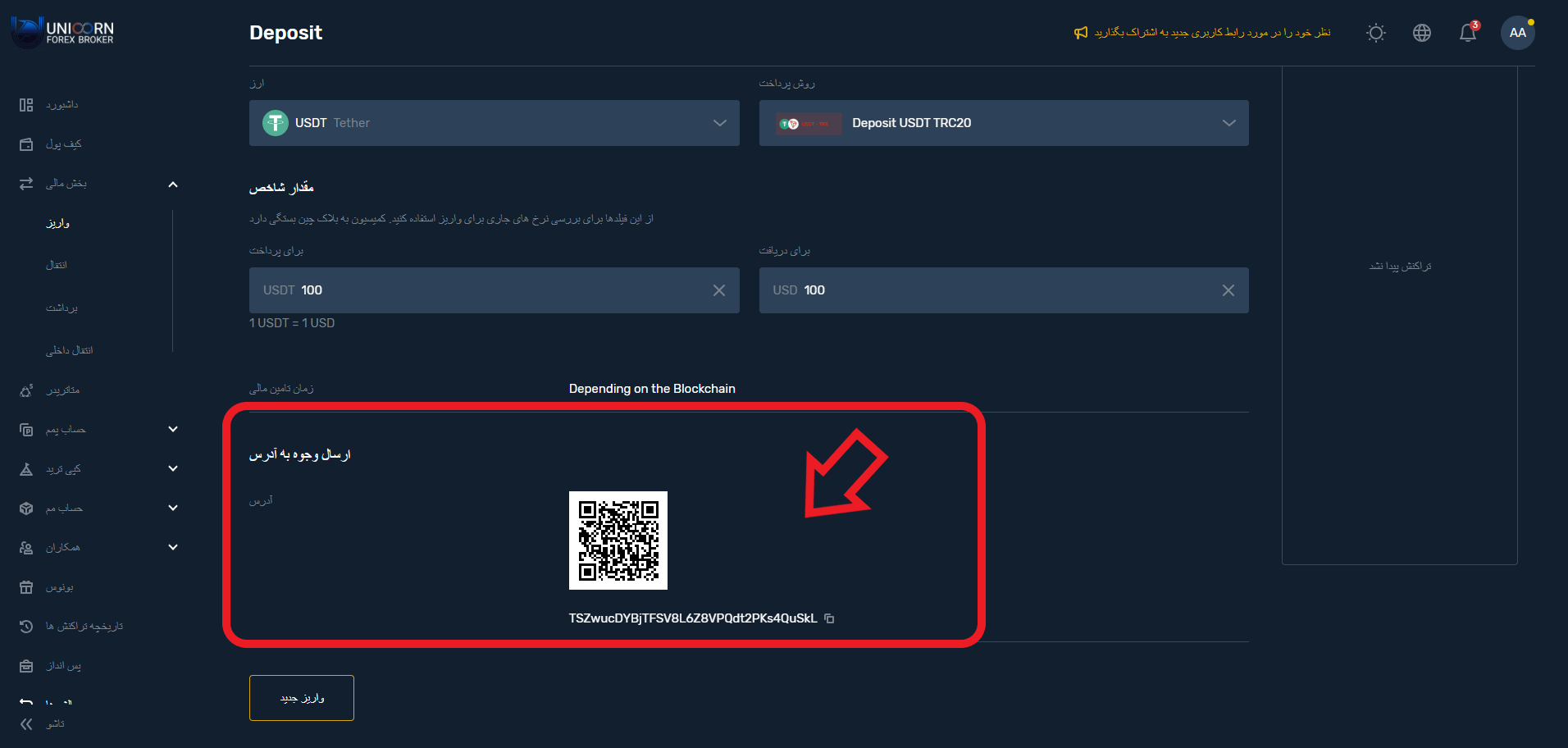Select Internal transfer (انتقال داخلی) submenu item
Screen dimensions: 1568x748
(70, 350)
